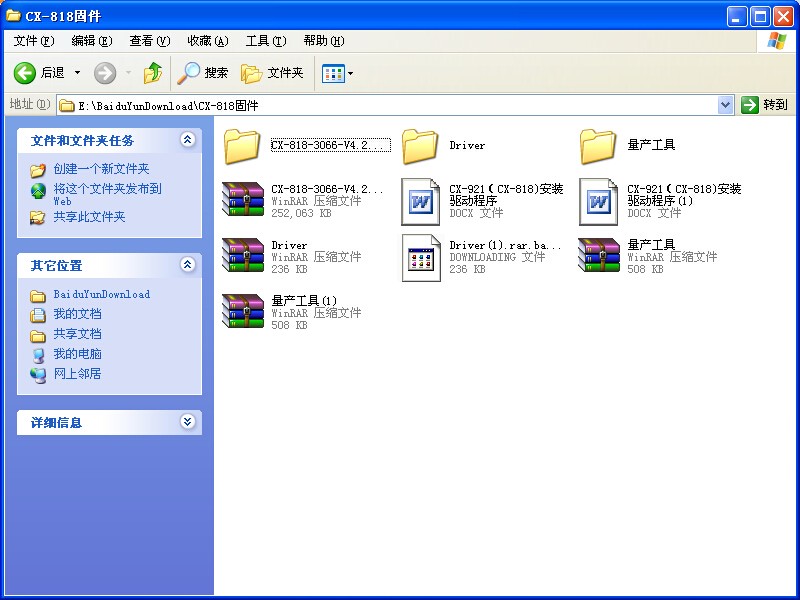Click the Windows flag logo

pos(777,41)
